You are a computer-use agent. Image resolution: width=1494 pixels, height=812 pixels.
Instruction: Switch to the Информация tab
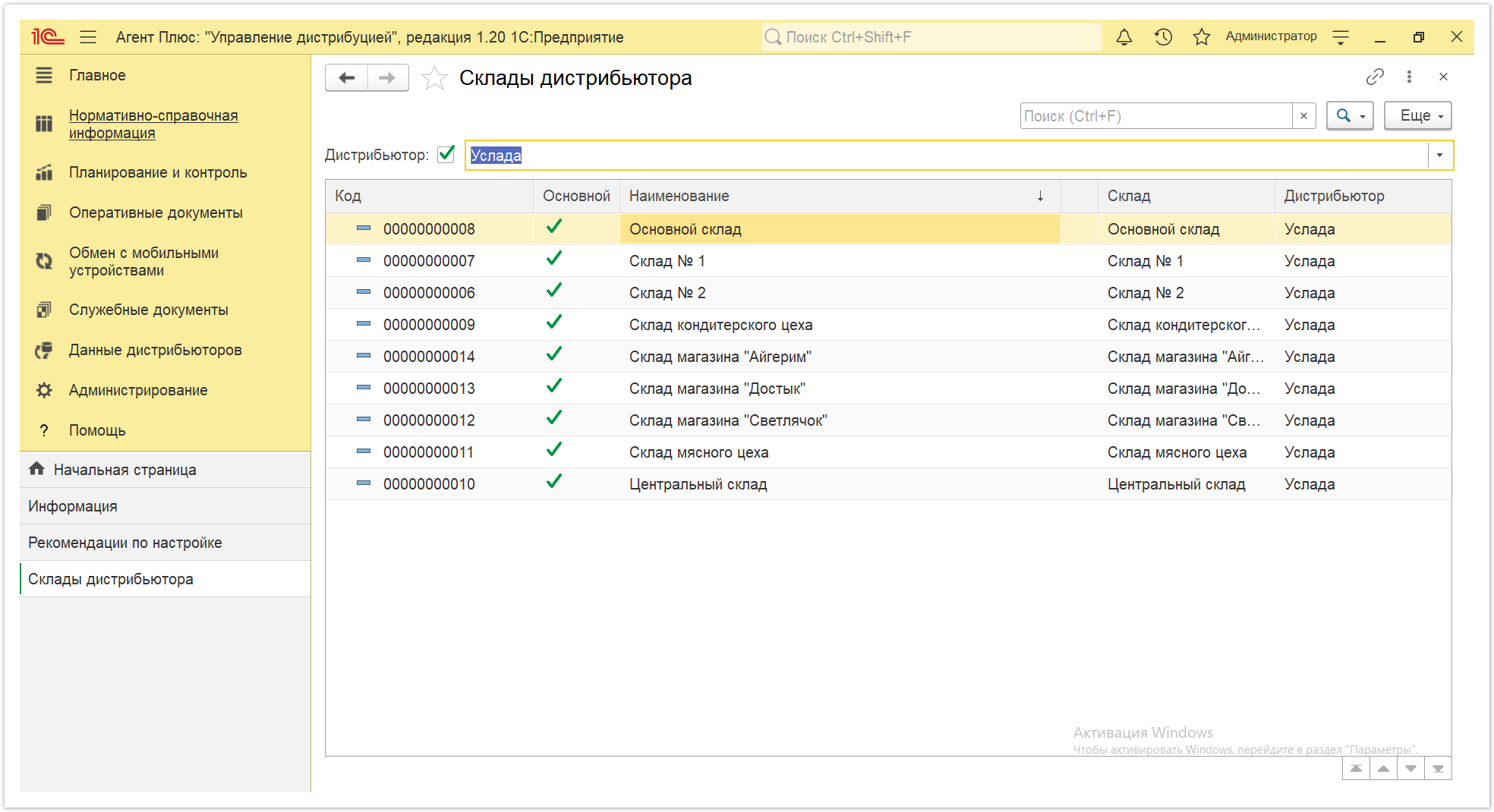165,506
